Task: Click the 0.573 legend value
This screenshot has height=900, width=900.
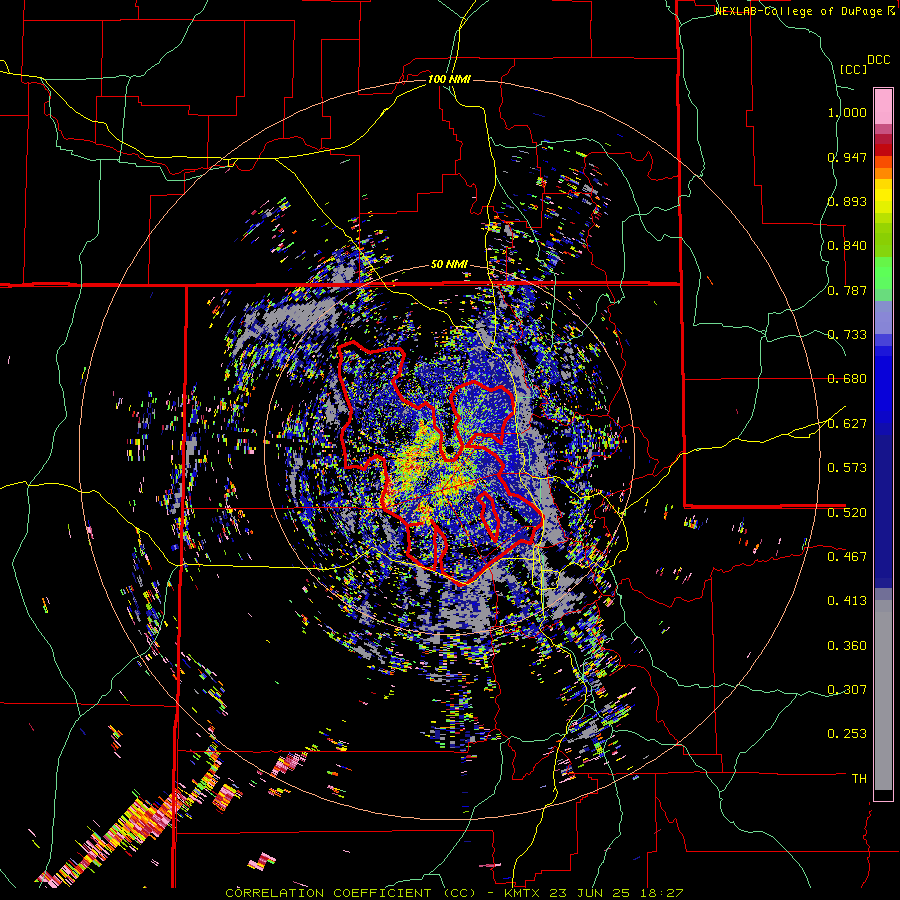Action: pyautogui.click(x=847, y=467)
